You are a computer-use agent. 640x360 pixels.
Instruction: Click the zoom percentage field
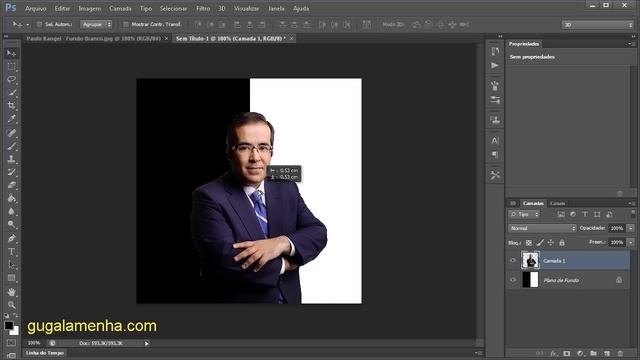(34, 343)
